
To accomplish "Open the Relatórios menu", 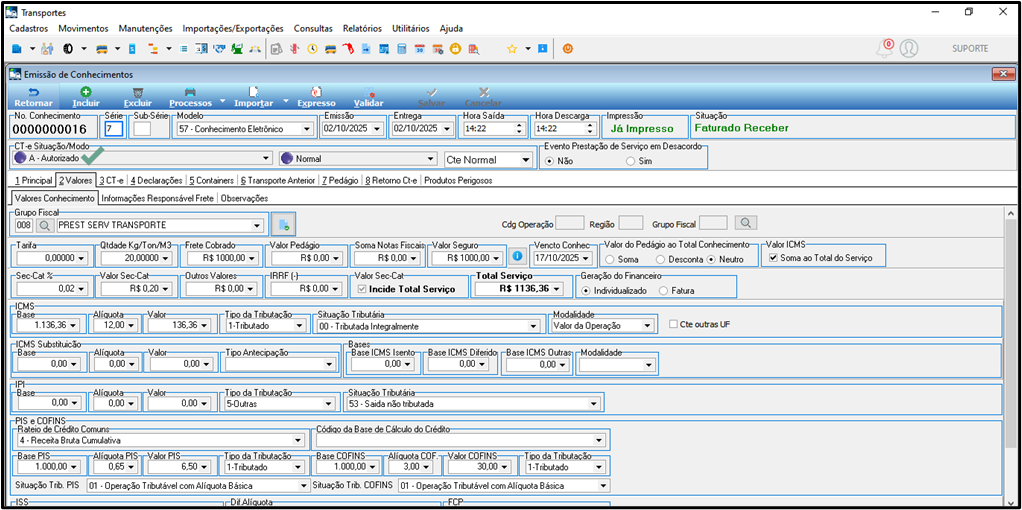I will (x=362, y=29).
